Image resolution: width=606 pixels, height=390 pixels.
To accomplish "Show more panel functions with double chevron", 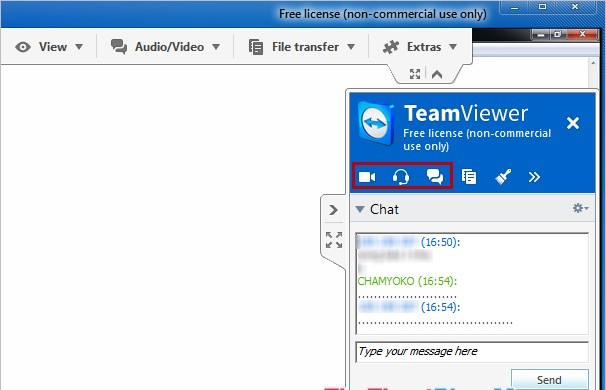I will point(534,177).
